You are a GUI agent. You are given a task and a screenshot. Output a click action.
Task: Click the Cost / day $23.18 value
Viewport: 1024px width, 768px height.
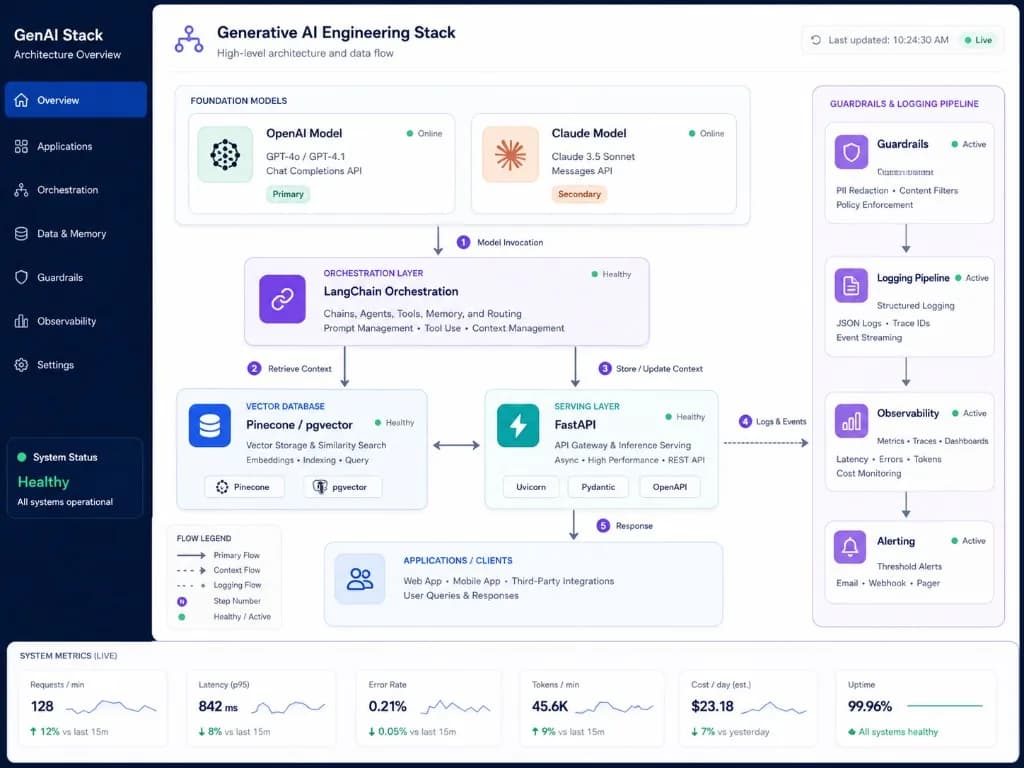point(712,706)
